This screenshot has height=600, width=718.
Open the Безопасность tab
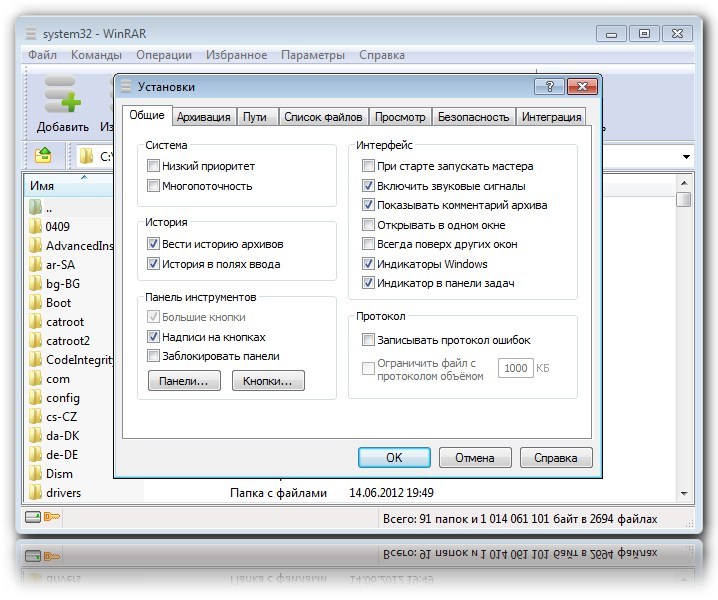click(473, 117)
